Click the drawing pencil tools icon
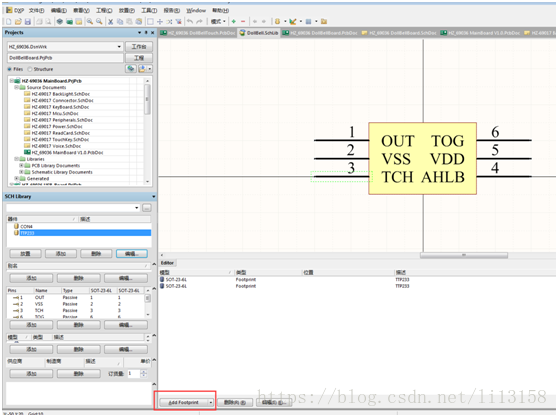Viewport: 558px width, 417px height. coord(293,22)
